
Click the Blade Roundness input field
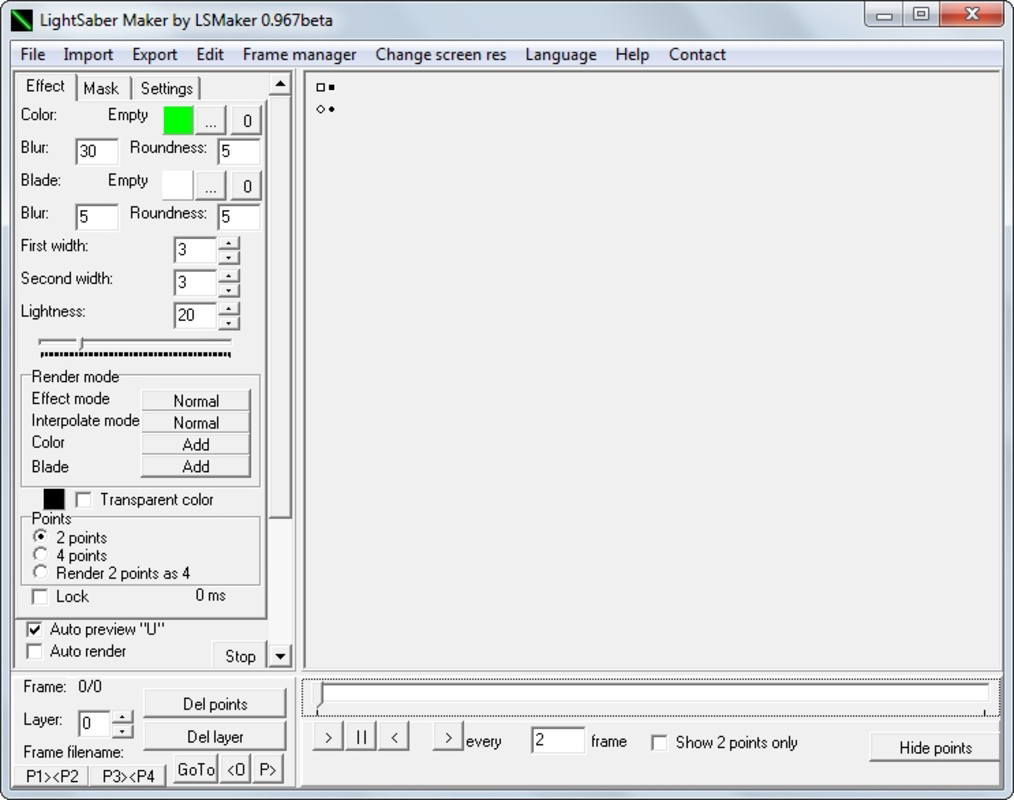coord(239,217)
